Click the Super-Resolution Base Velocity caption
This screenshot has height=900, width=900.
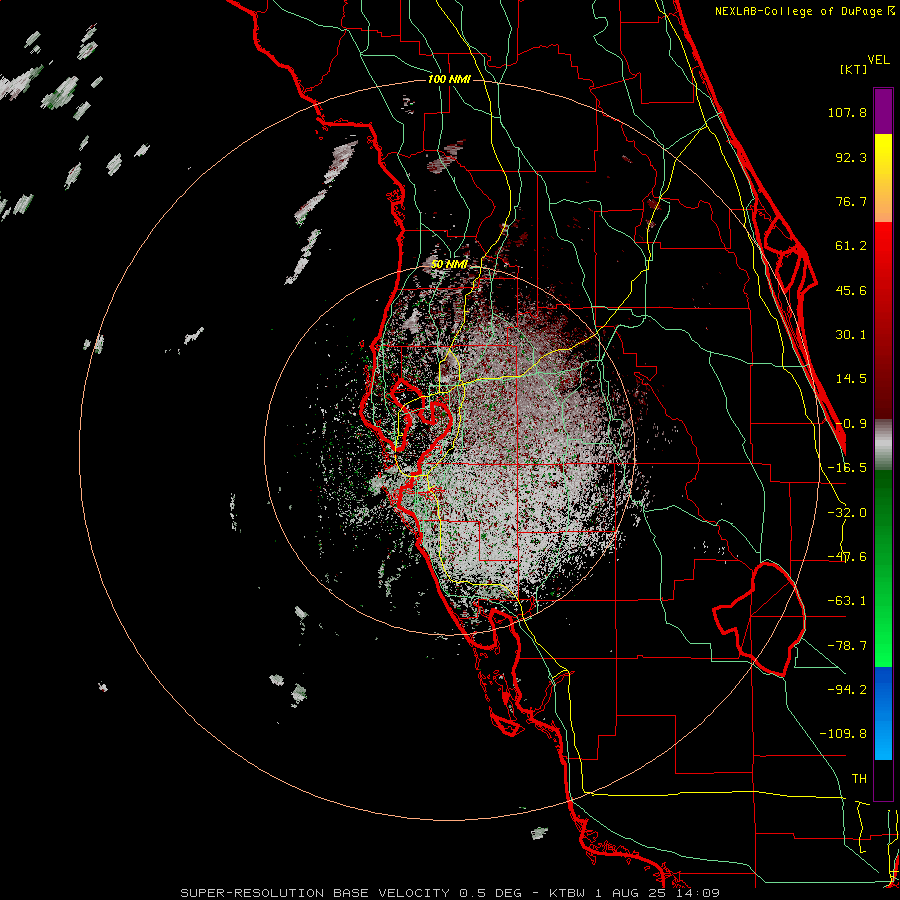coord(449,893)
